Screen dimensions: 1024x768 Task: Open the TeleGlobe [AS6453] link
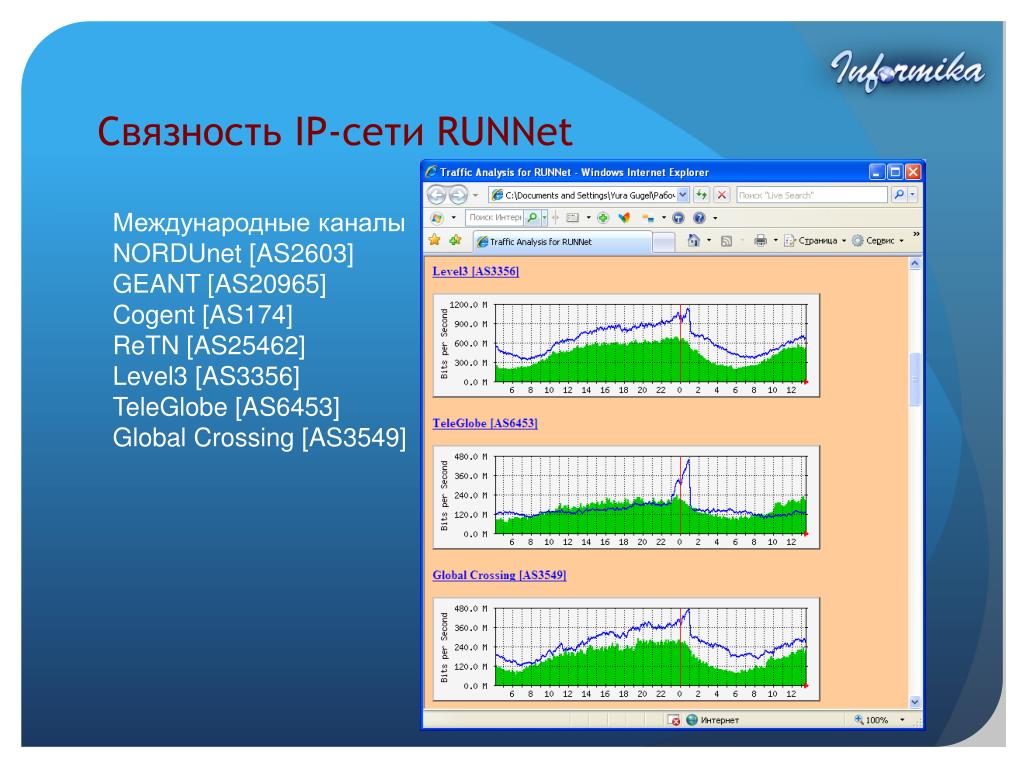[x=485, y=423]
